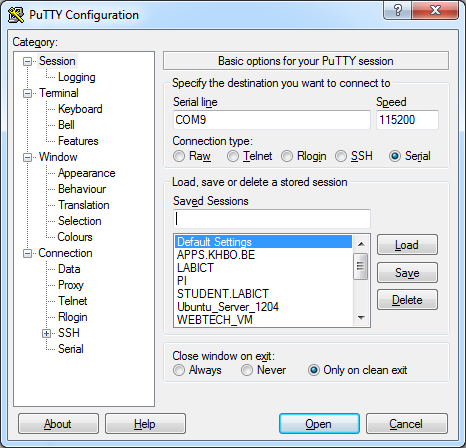Open the Appearance category
The image size is (466, 448).
tap(86, 173)
